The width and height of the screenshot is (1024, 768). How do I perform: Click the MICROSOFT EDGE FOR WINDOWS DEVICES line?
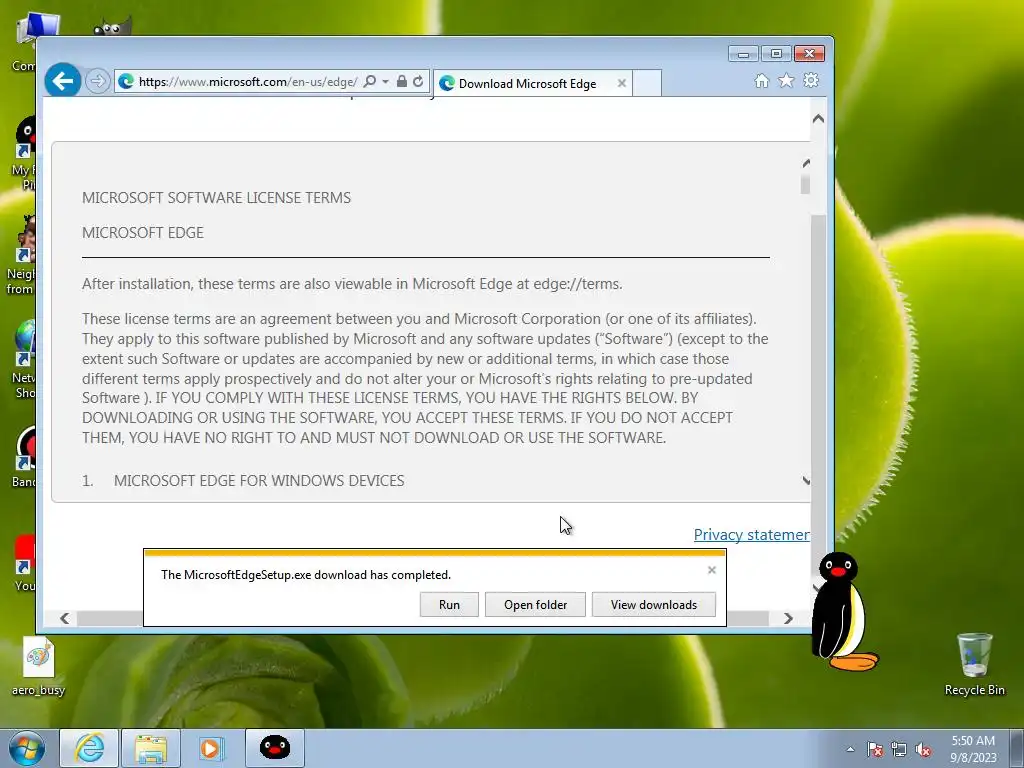tap(259, 481)
